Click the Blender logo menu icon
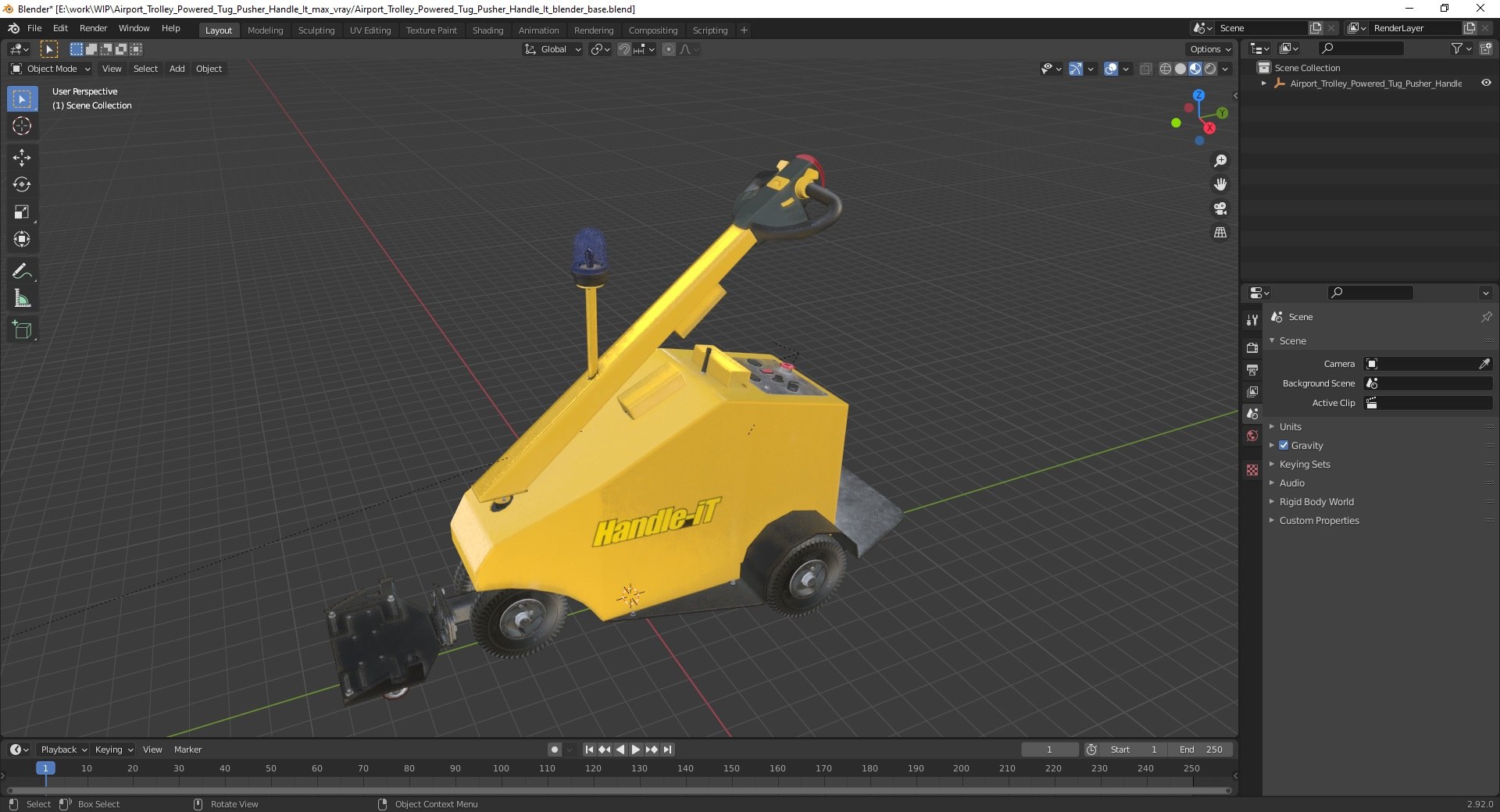Viewport: 1500px width, 812px height. [13, 28]
